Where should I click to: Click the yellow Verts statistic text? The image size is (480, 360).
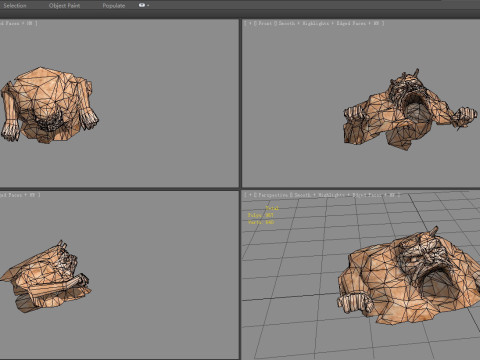261,222
